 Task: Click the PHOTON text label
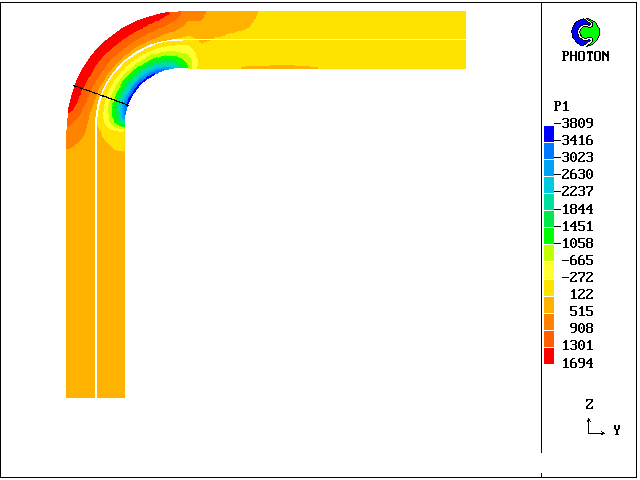tap(585, 57)
